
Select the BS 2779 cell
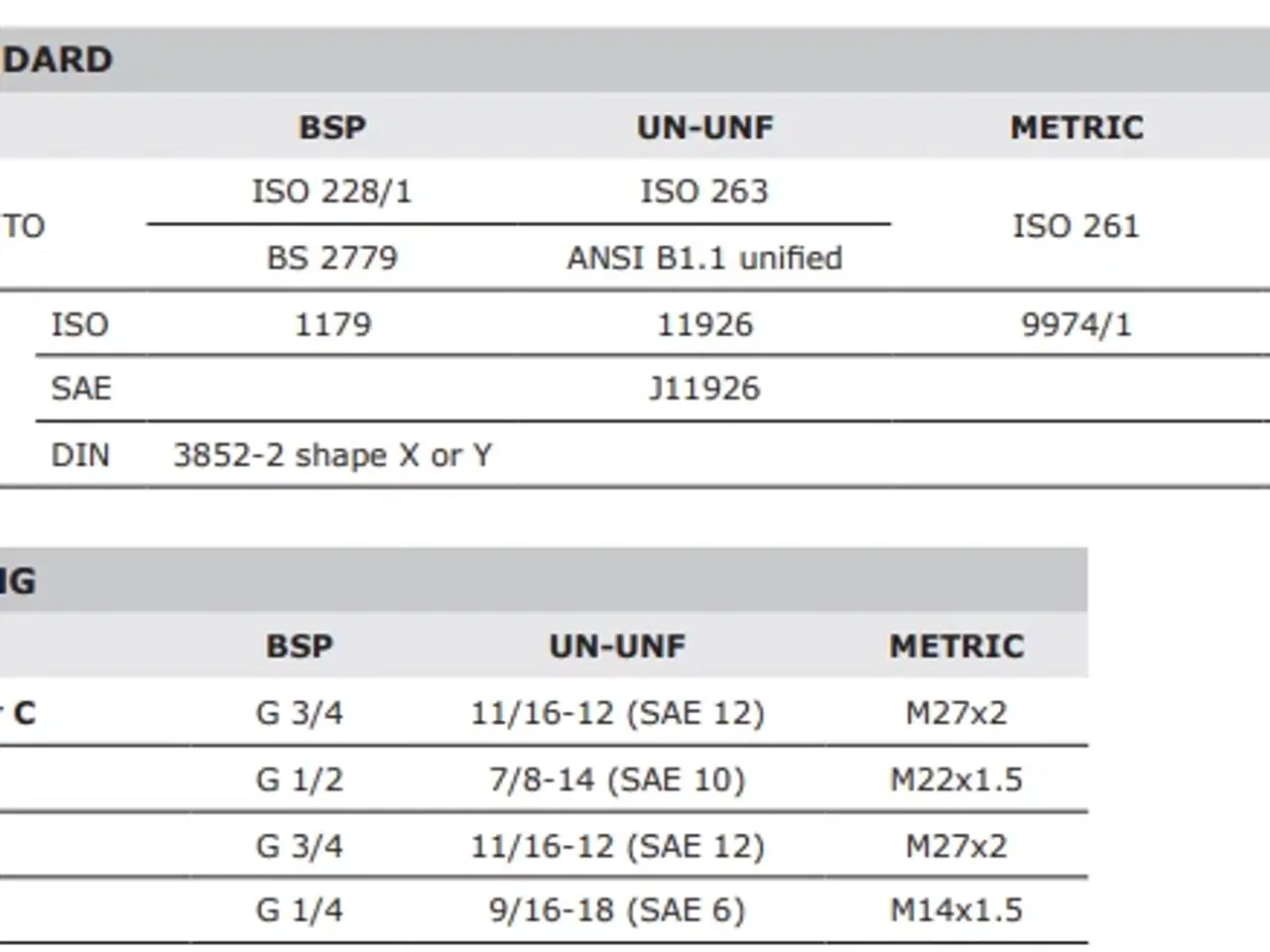[332, 258]
